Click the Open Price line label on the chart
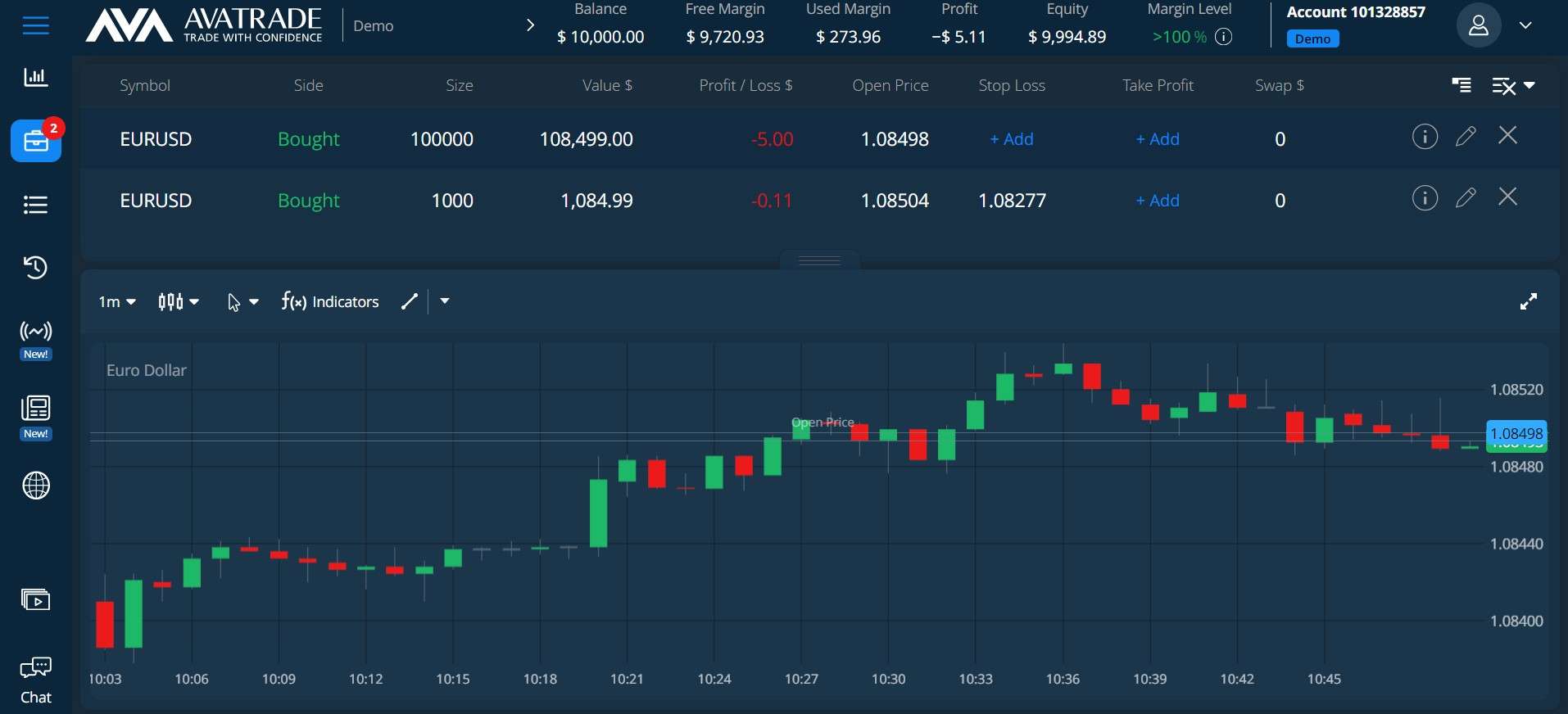 pyautogui.click(x=823, y=423)
